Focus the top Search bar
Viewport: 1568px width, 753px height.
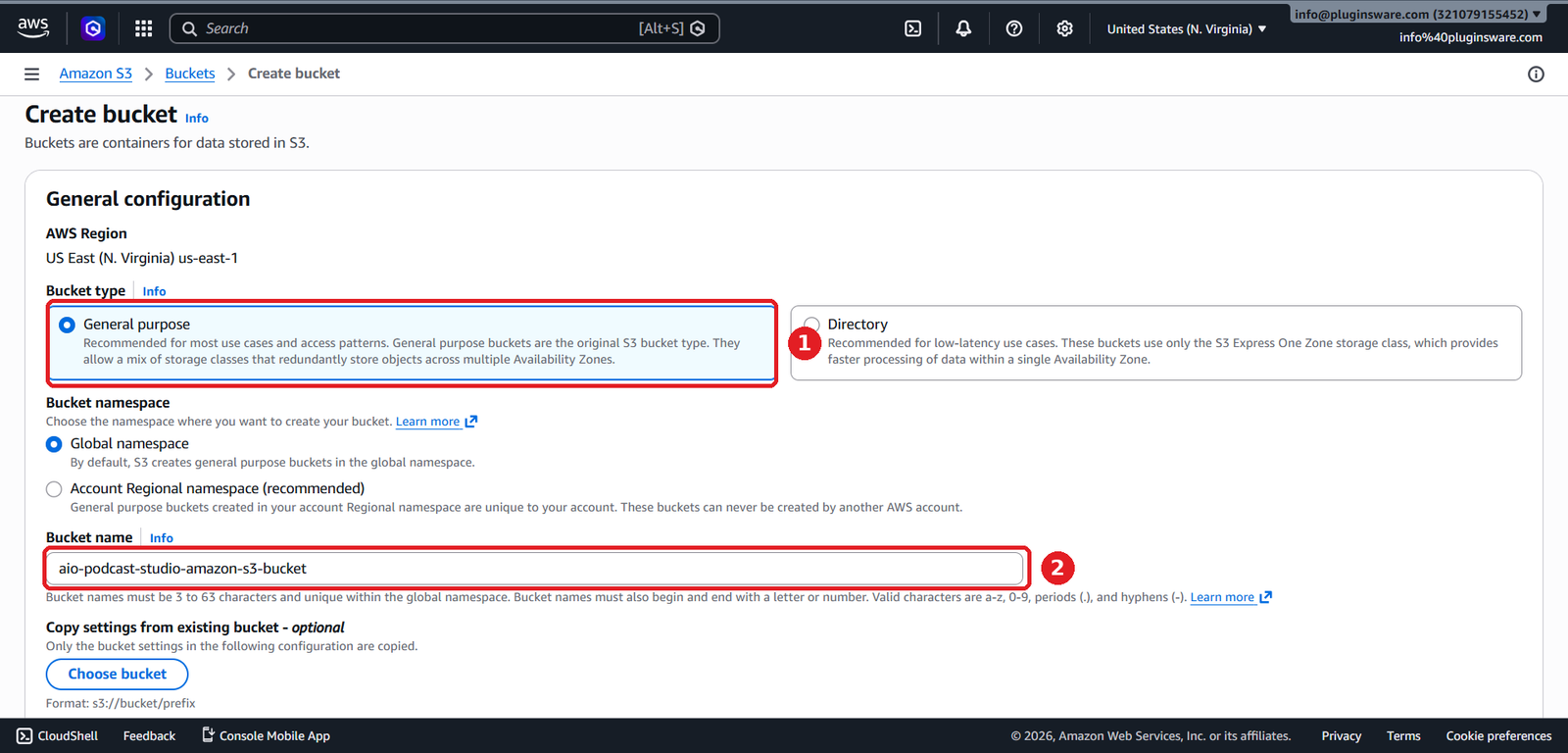tap(445, 28)
